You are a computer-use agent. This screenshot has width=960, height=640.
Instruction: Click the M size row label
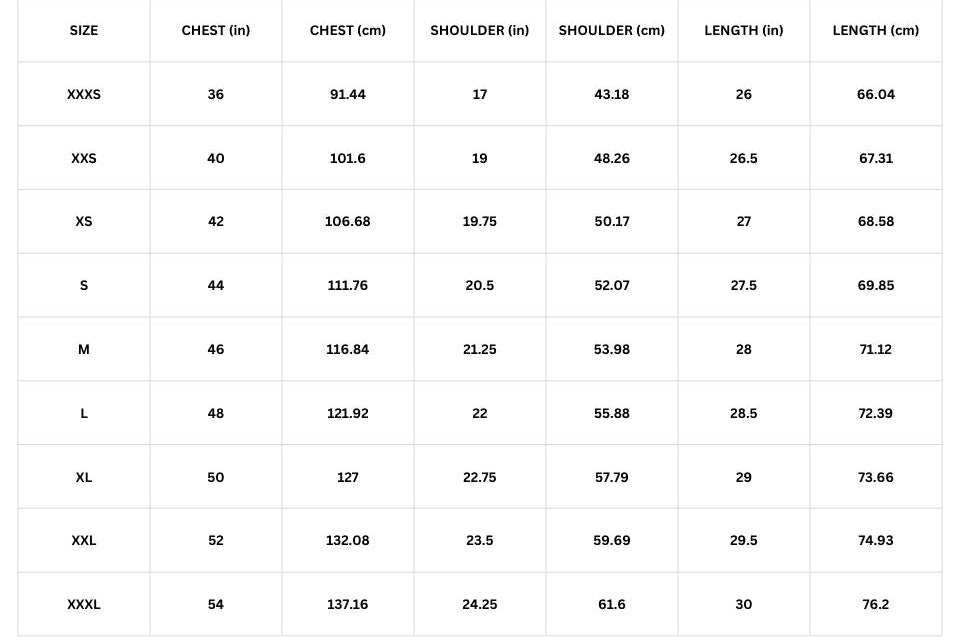84,349
